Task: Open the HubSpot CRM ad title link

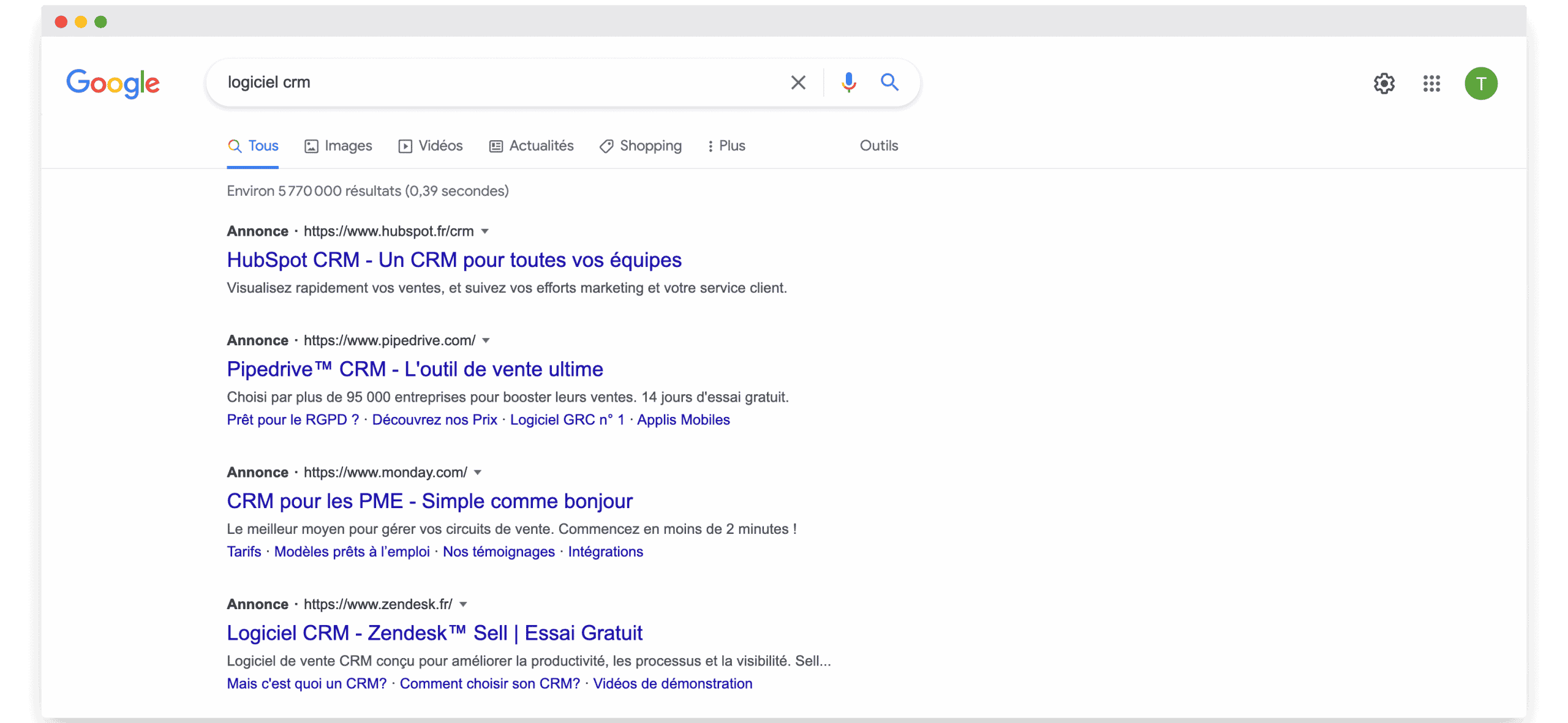Action: coord(454,260)
